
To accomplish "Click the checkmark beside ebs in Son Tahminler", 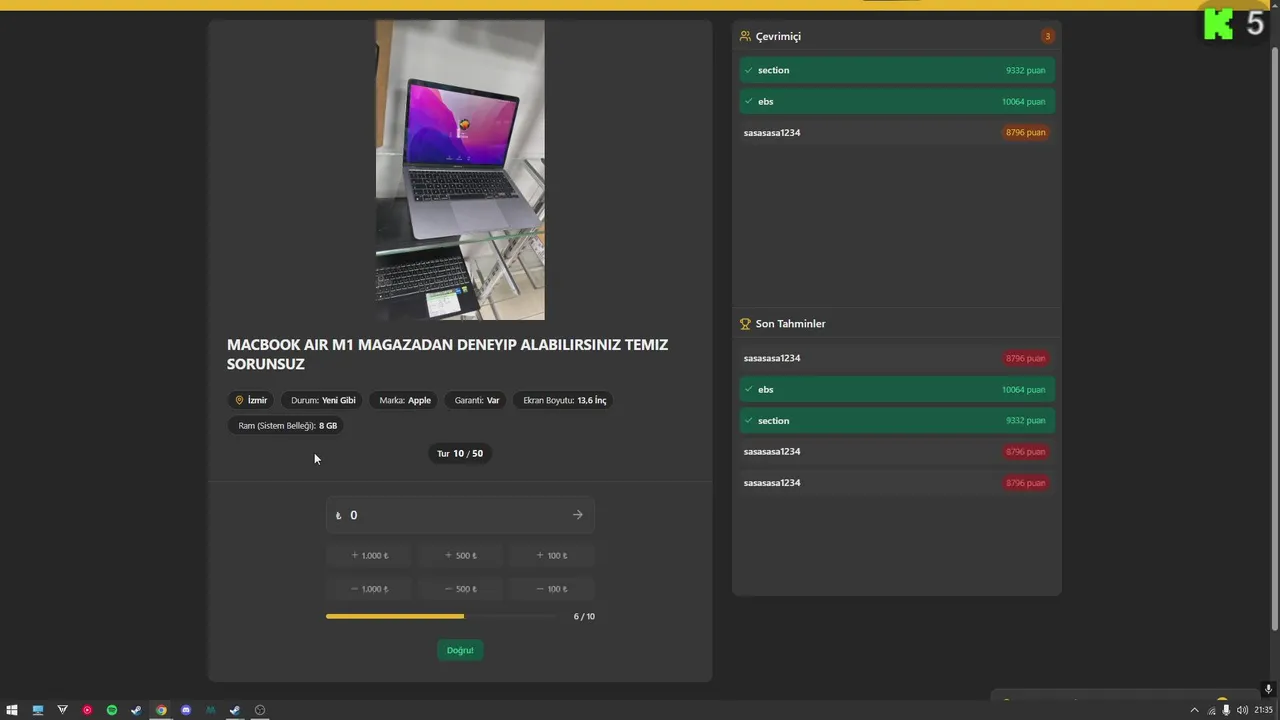I will 749,389.
